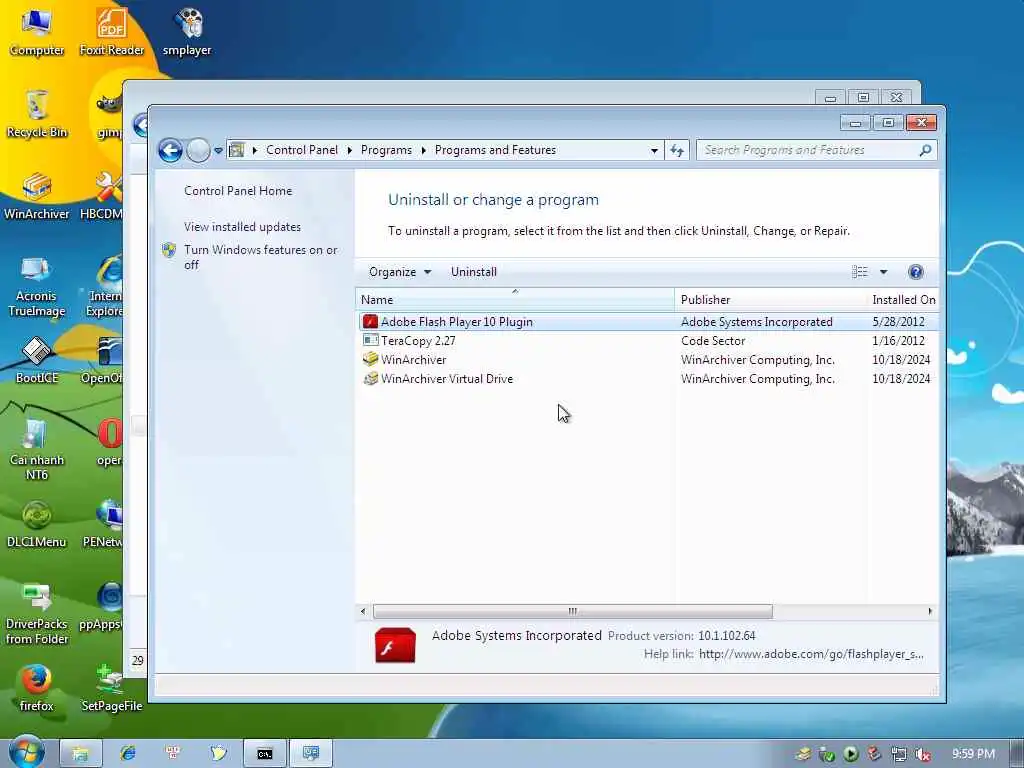Open Control Panel Home link
Screen dimensions: 1024x768
tap(238, 191)
